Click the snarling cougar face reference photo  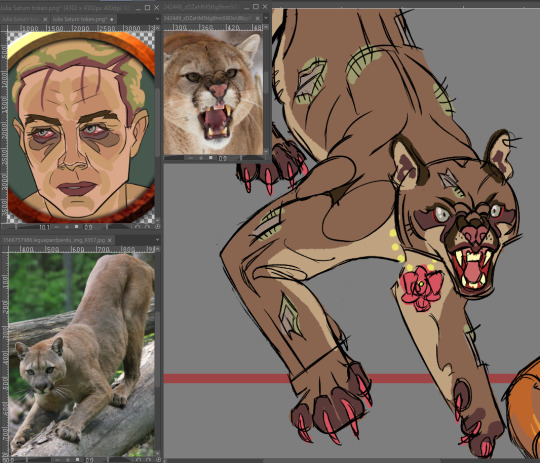tap(213, 93)
